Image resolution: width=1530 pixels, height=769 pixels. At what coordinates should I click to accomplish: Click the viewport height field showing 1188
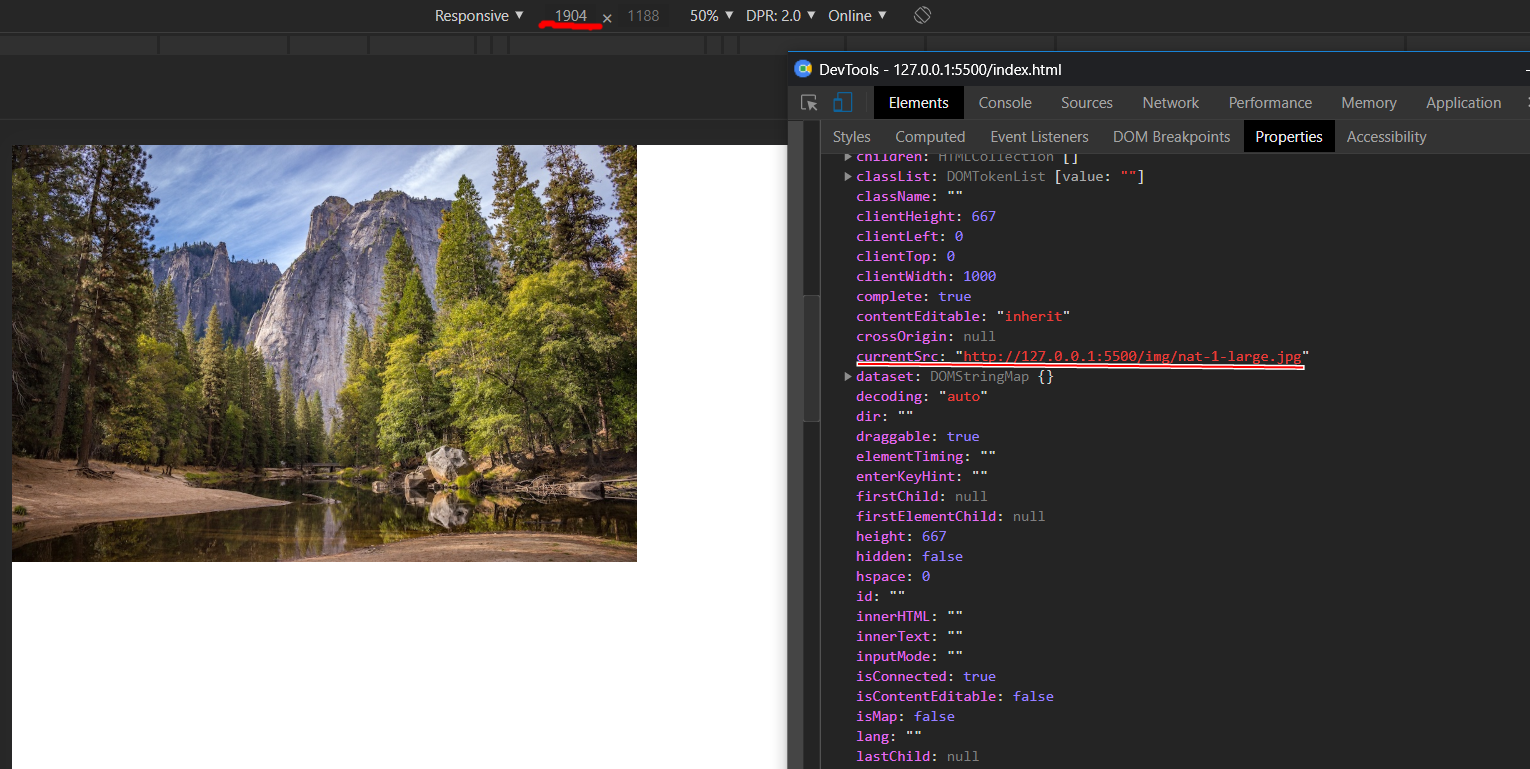[643, 16]
